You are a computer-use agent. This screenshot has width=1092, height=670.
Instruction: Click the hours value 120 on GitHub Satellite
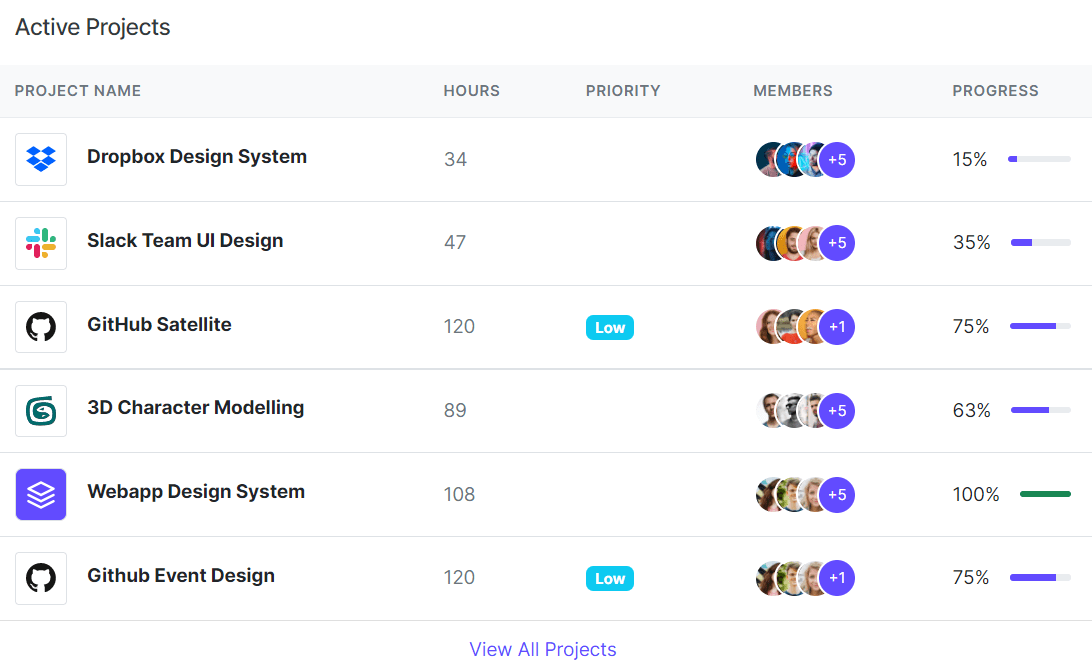(459, 326)
